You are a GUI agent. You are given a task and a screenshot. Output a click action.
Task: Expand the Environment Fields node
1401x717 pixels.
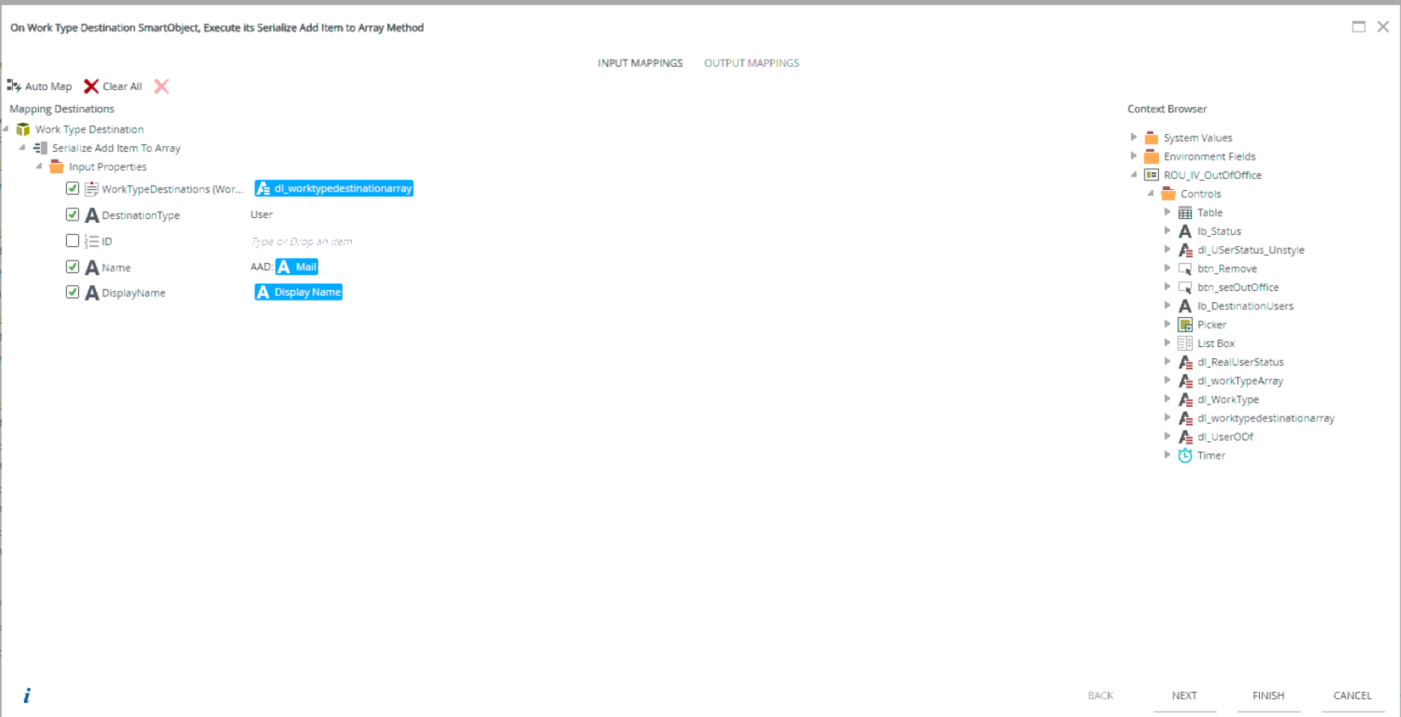[x=1134, y=157]
